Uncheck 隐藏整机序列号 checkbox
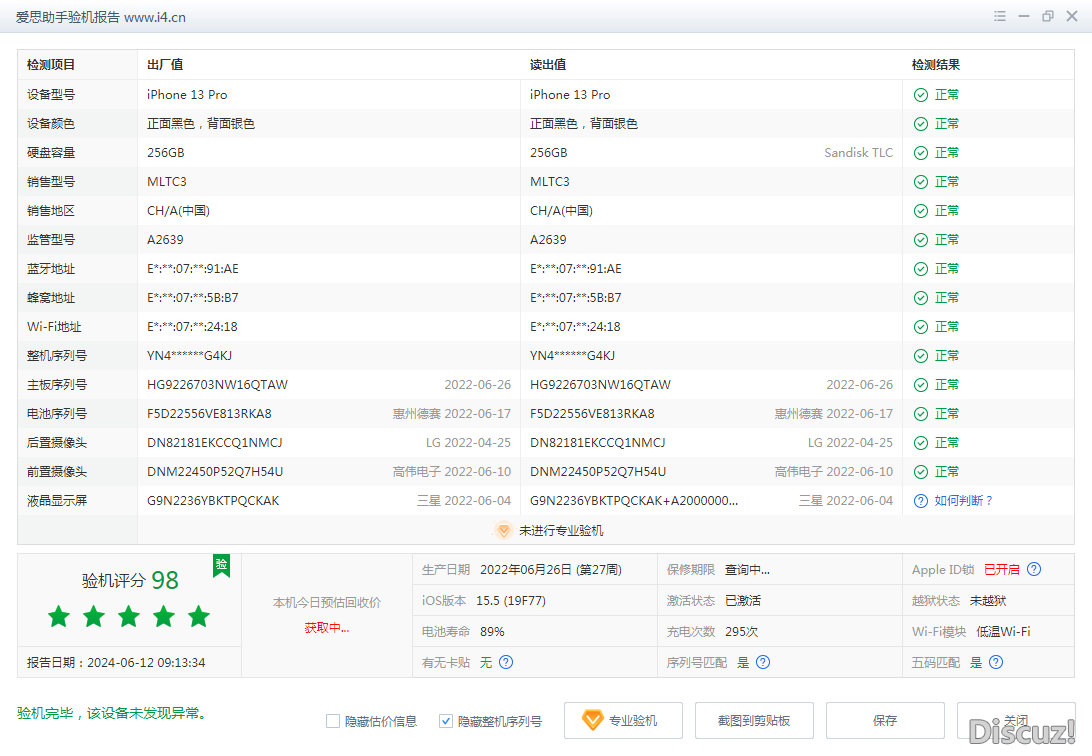Viewport: 1092px width, 756px height. (446, 721)
